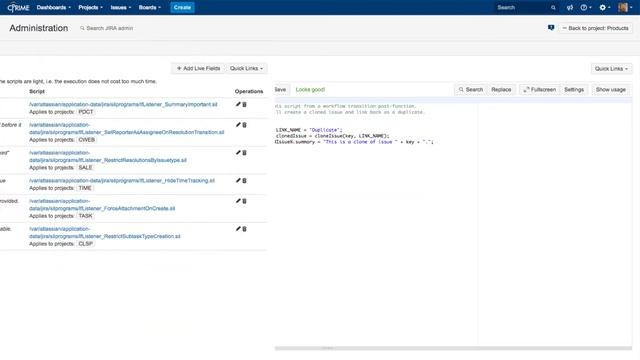Open the Dashboards dropdown menu
The height and width of the screenshot is (360, 640).
pyautogui.click(x=53, y=7)
